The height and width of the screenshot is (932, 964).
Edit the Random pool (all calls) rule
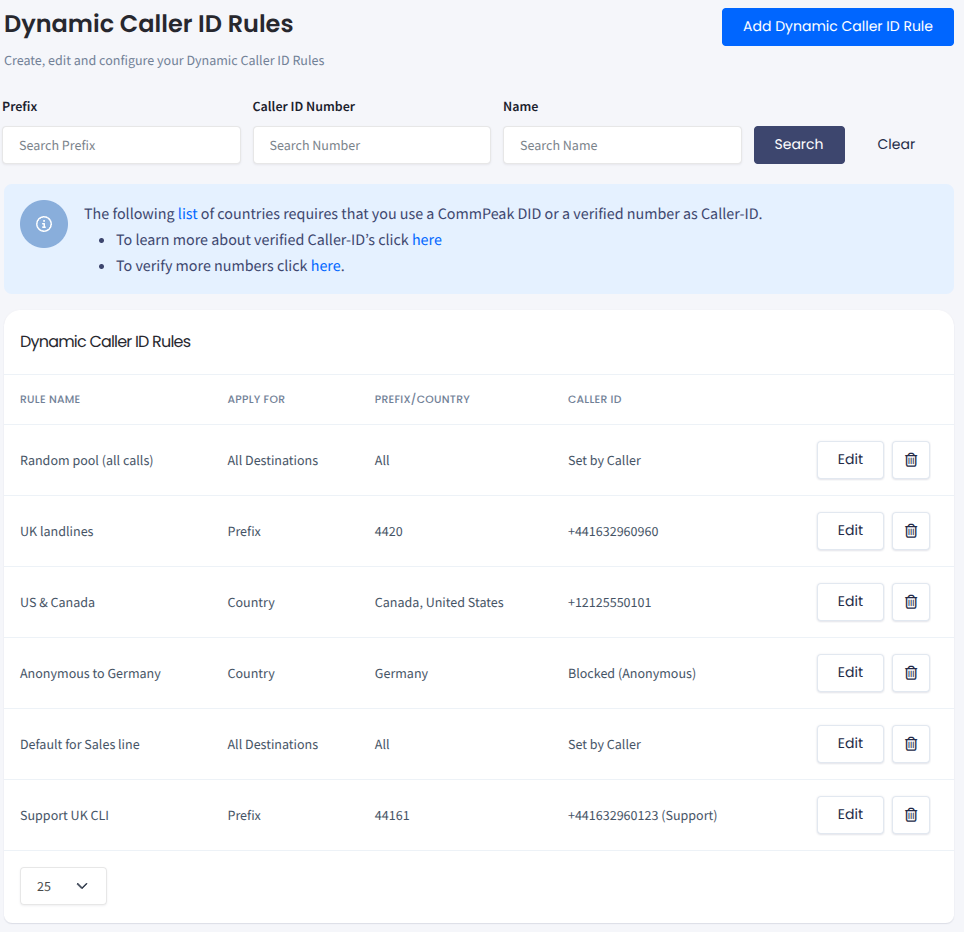point(850,460)
